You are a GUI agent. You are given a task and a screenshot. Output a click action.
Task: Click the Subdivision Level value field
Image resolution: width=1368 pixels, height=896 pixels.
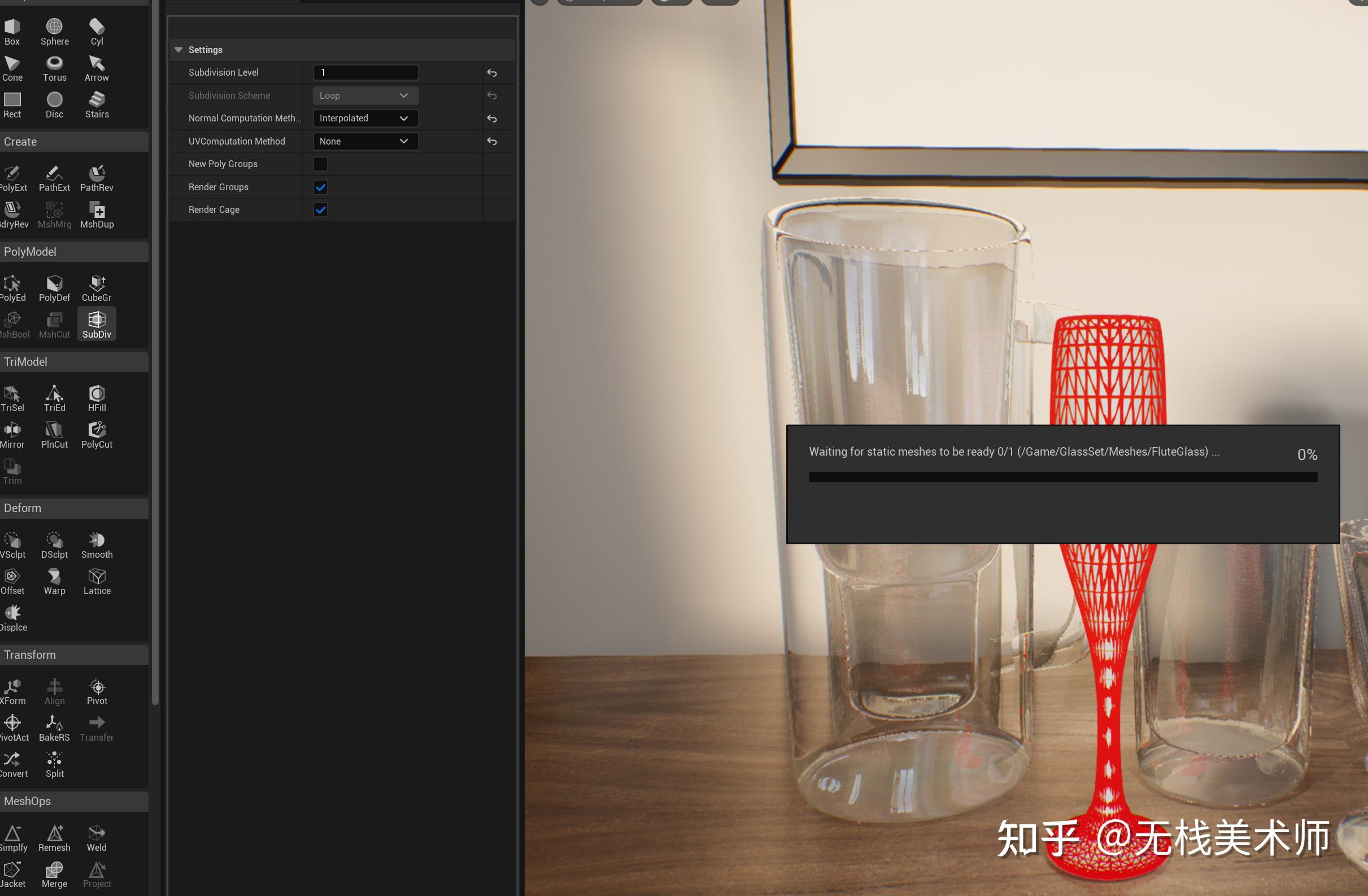(x=365, y=72)
